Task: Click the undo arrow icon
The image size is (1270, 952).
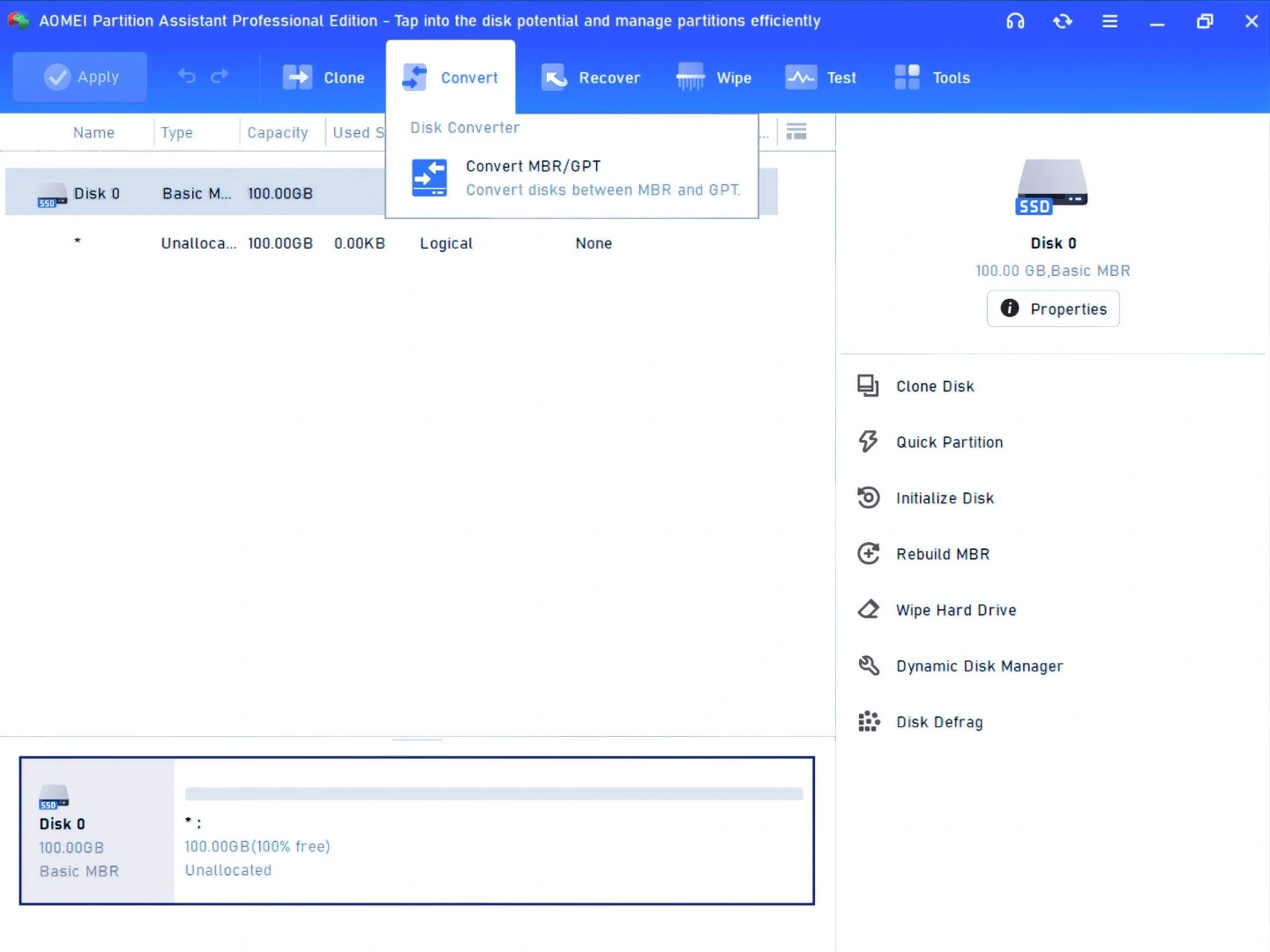Action: point(187,77)
